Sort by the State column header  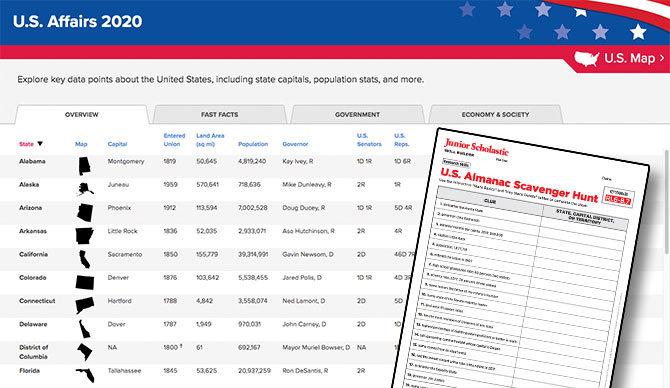(x=26, y=144)
